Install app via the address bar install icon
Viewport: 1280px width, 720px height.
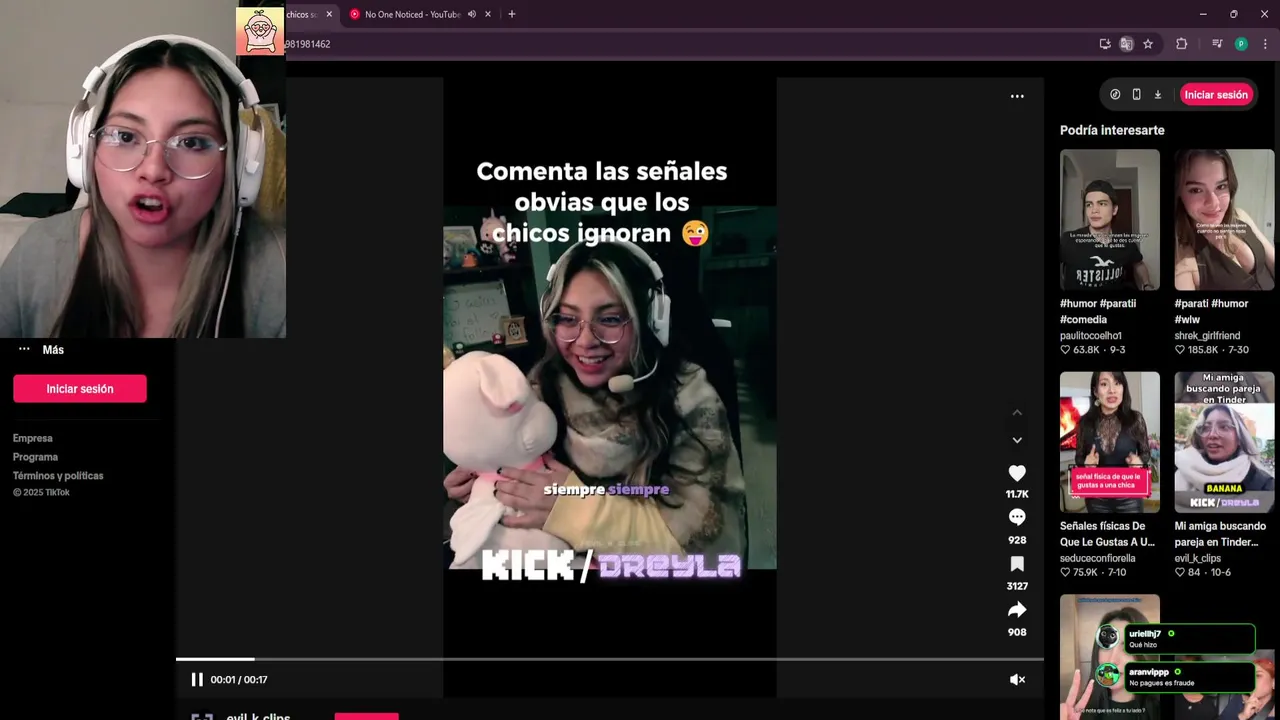point(1105,44)
